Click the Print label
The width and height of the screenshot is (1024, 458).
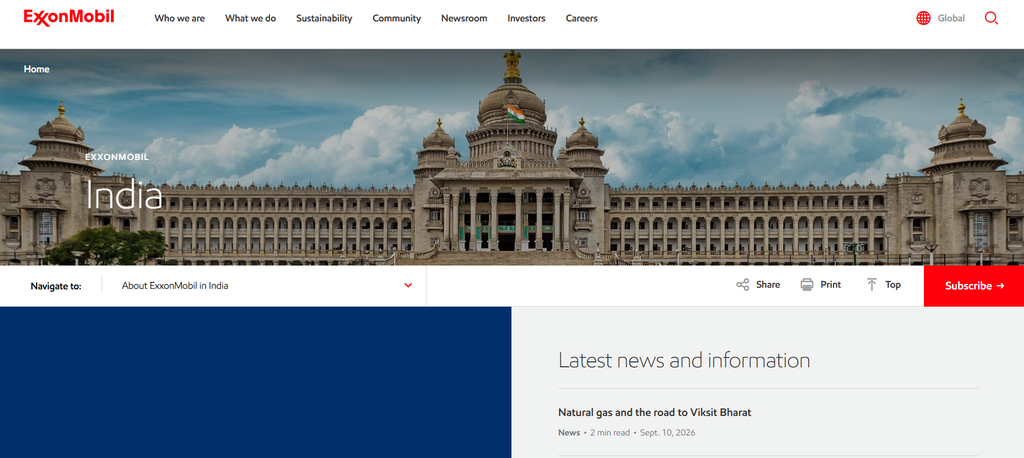(x=831, y=285)
